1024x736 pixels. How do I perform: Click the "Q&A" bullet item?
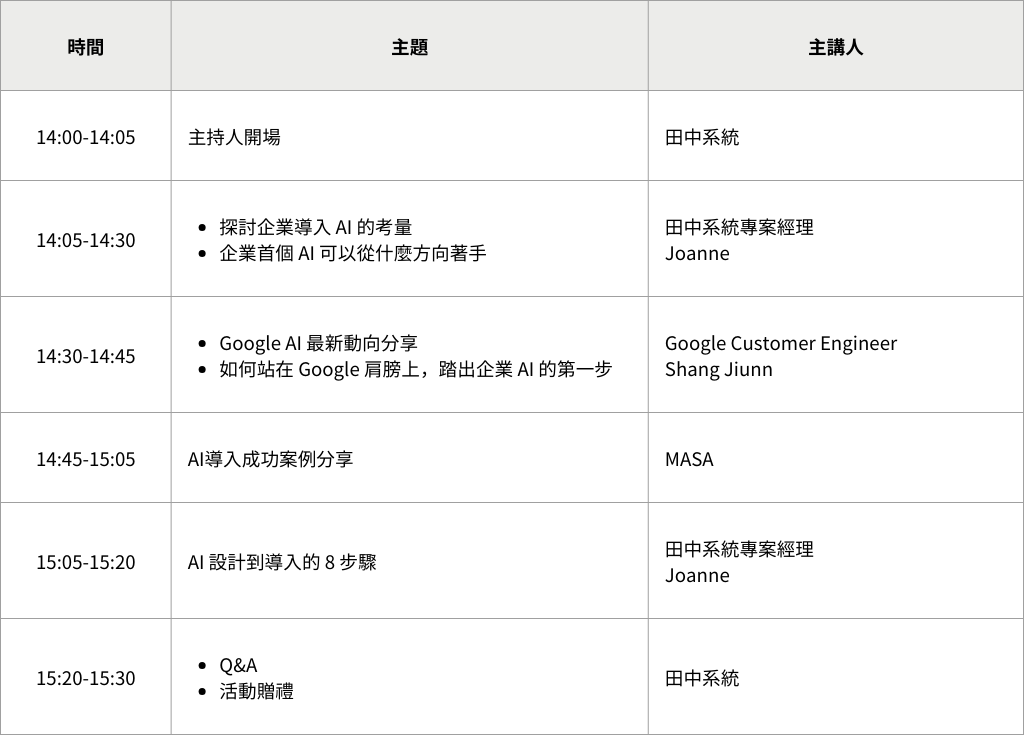pos(238,665)
